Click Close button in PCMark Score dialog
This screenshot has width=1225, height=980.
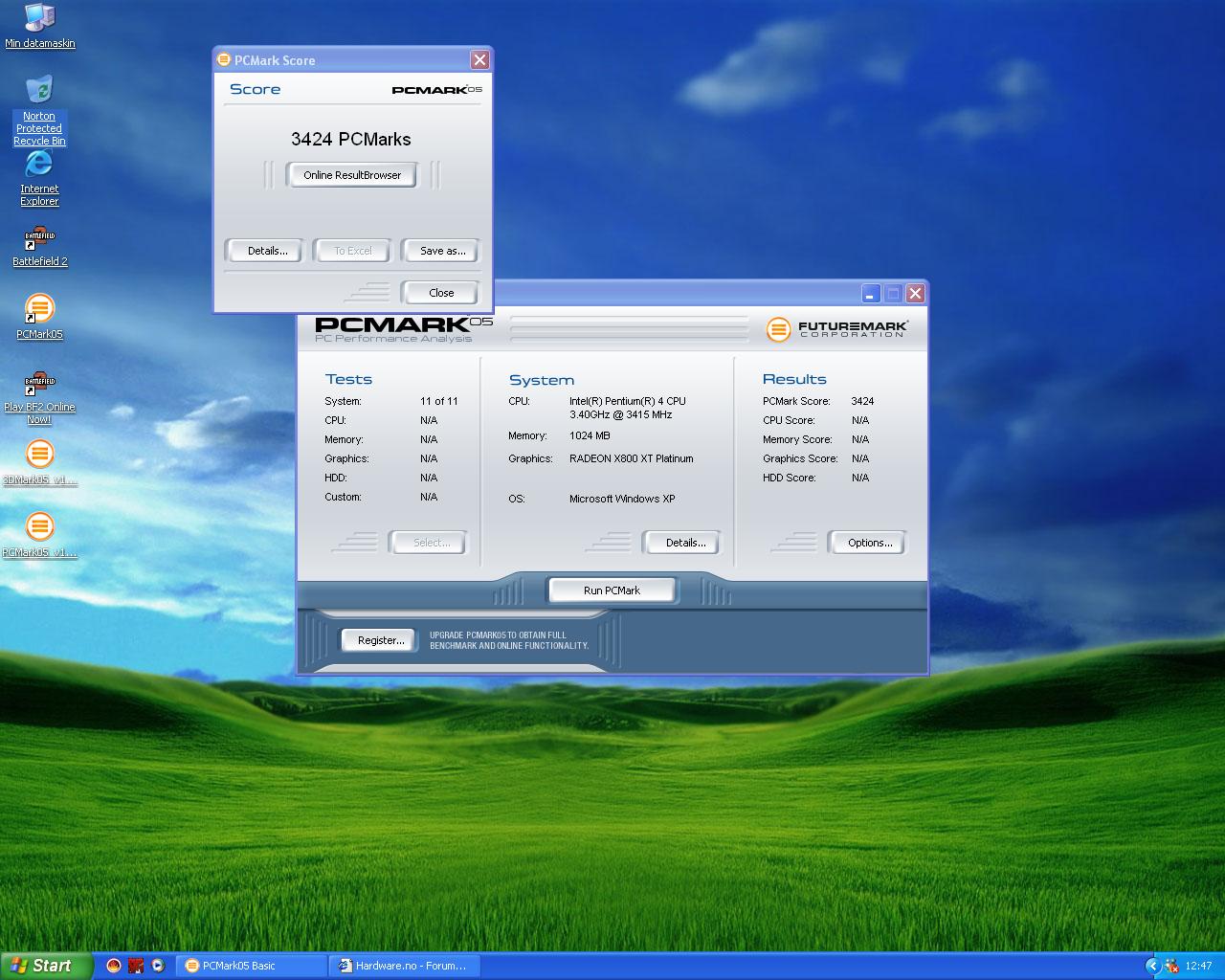pyautogui.click(x=441, y=293)
